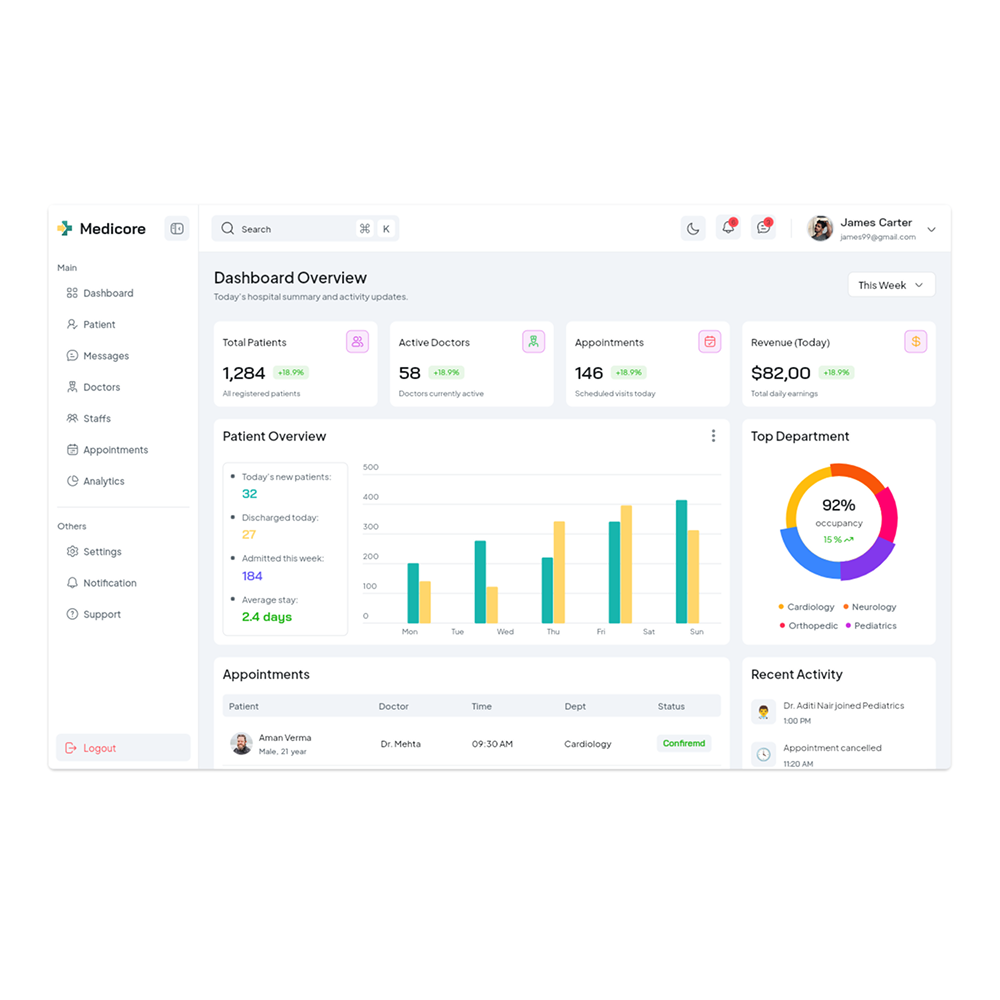Screen dimensions: 1000x1000
Task: Open the notifications bell in the header
Action: (x=728, y=228)
